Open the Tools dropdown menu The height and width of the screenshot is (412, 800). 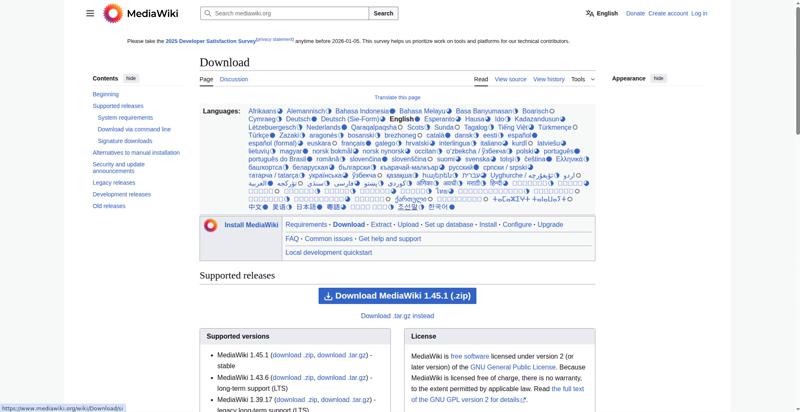point(582,79)
